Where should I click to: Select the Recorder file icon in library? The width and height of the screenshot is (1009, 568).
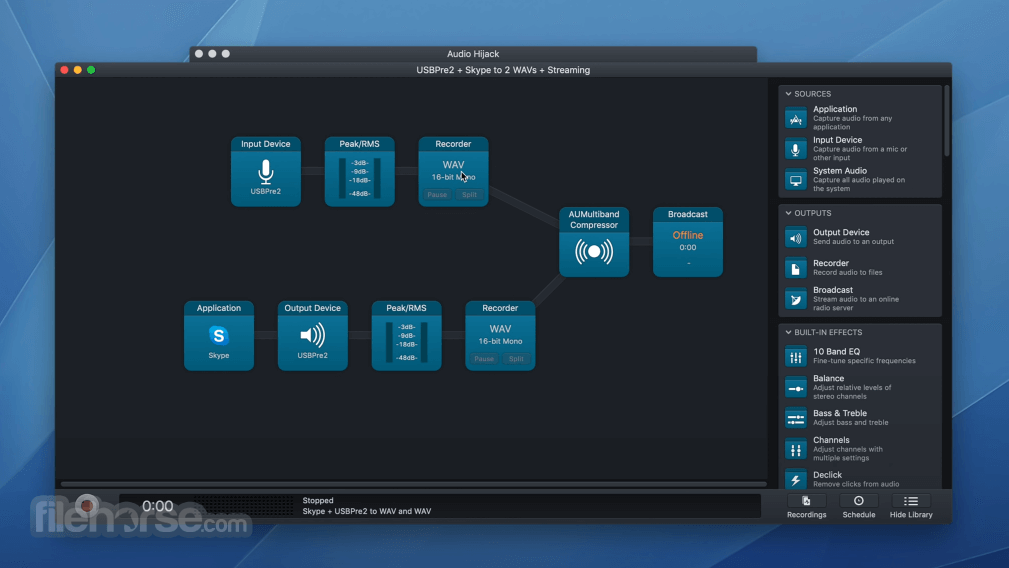click(x=795, y=268)
